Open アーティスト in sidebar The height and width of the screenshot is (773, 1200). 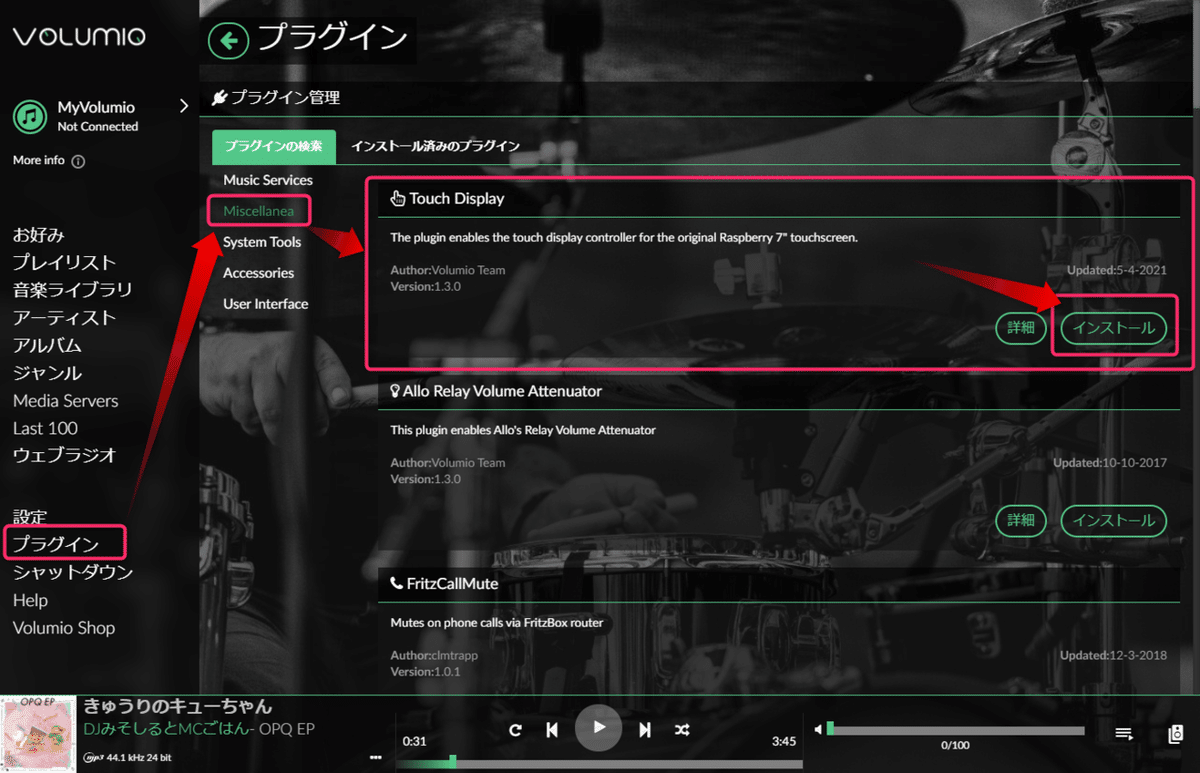click(65, 318)
